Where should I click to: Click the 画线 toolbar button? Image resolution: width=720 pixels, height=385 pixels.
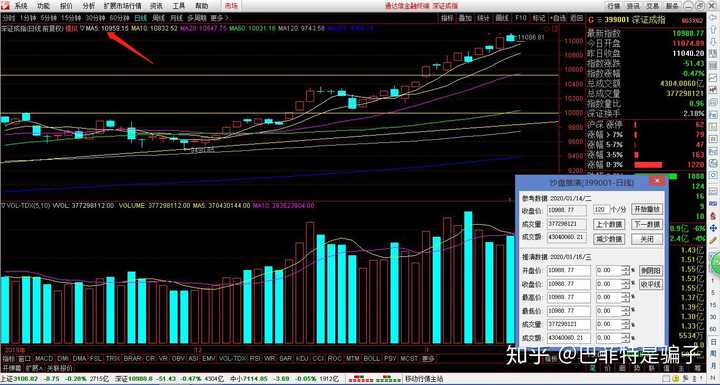[x=502, y=18]
